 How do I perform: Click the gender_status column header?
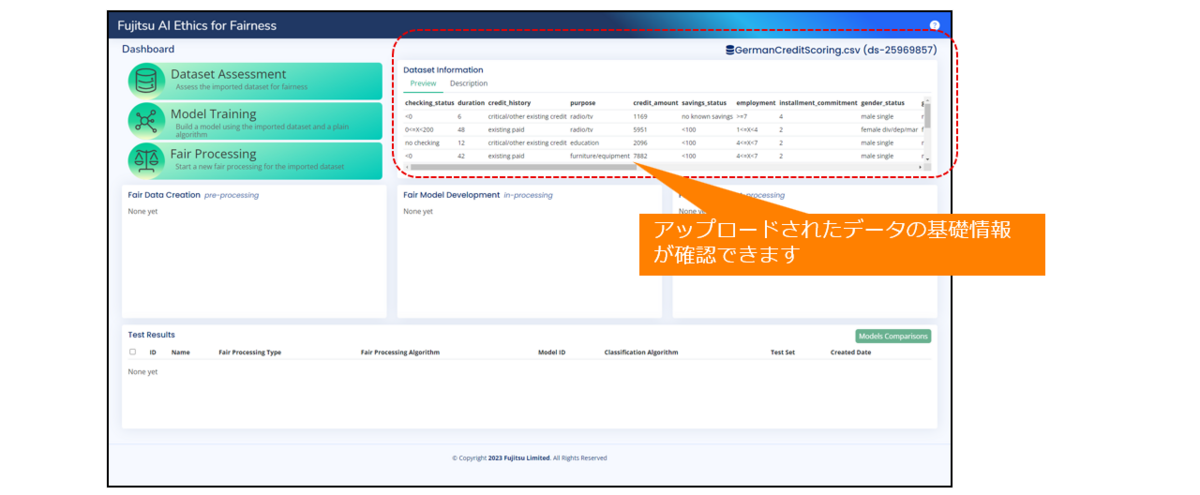883,103
